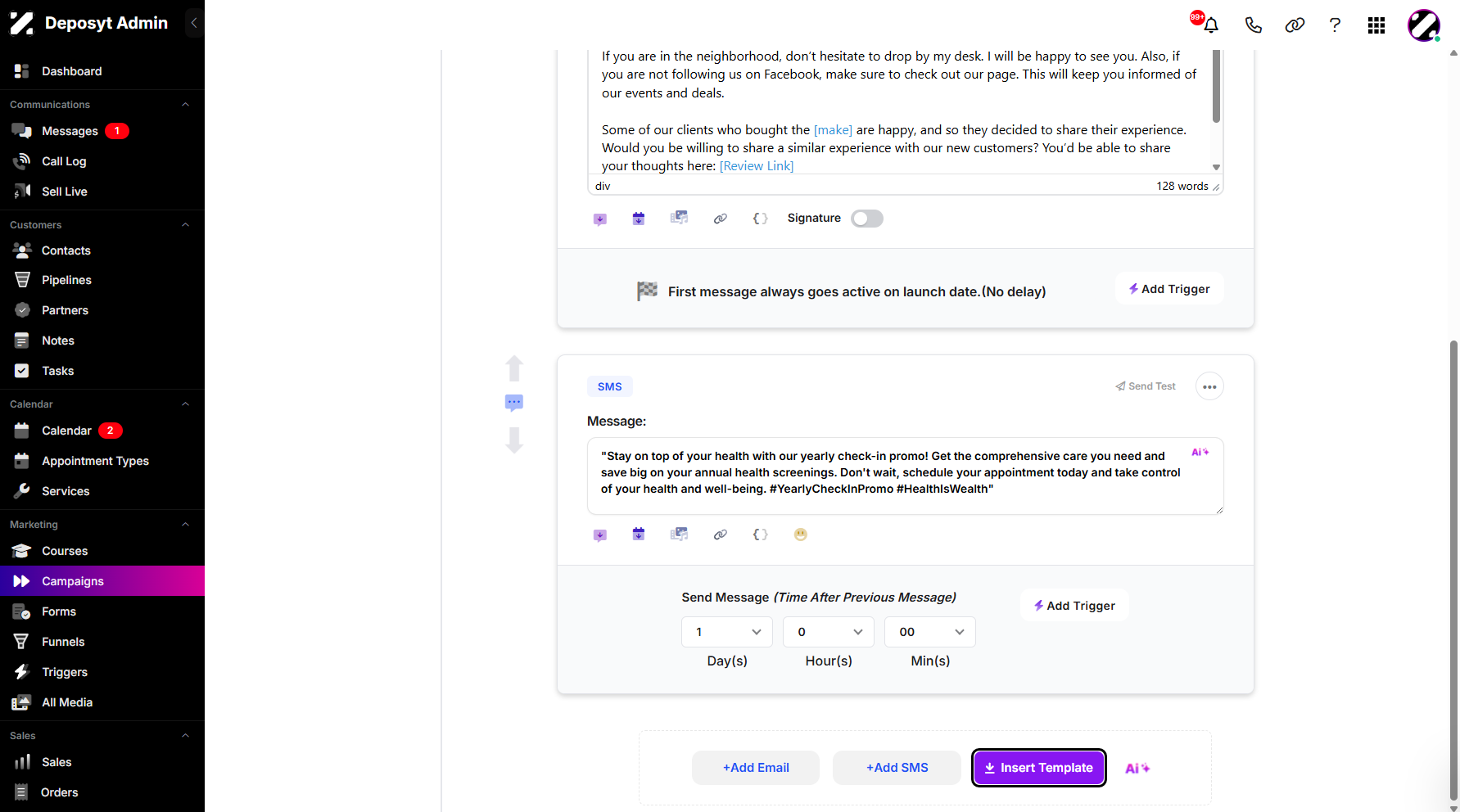Open the Day(s) delay dropdown
Screen dimensions: 1460x812
point(727,632)
